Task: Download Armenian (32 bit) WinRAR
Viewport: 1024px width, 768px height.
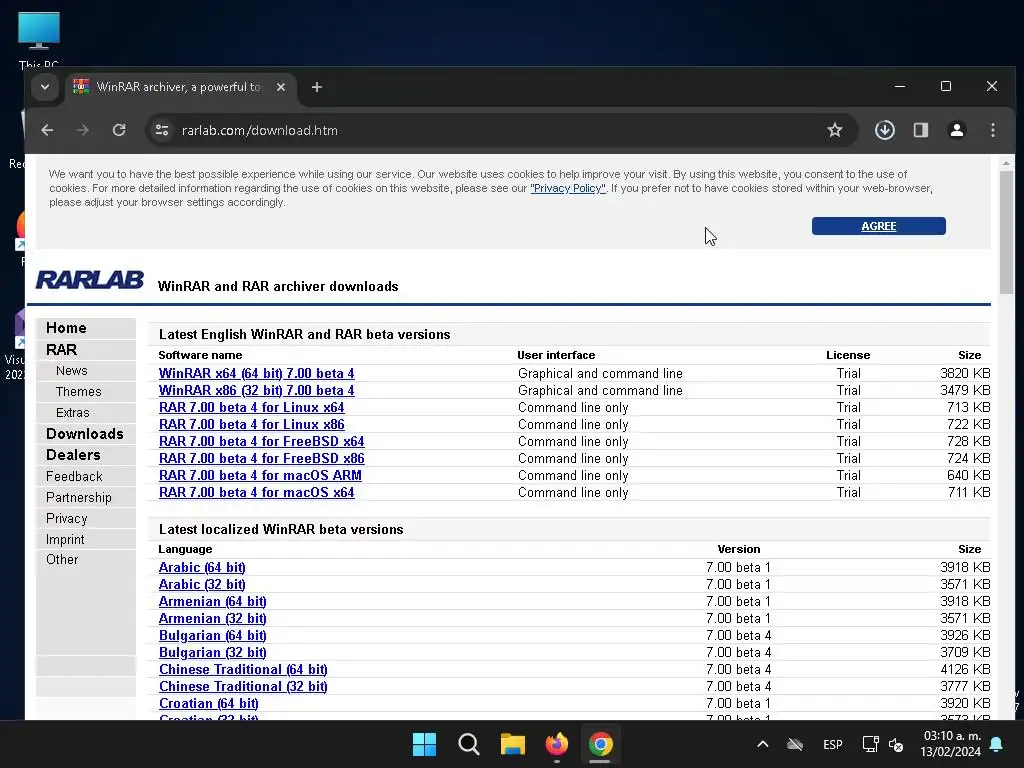Action: [x=212, y=618]
